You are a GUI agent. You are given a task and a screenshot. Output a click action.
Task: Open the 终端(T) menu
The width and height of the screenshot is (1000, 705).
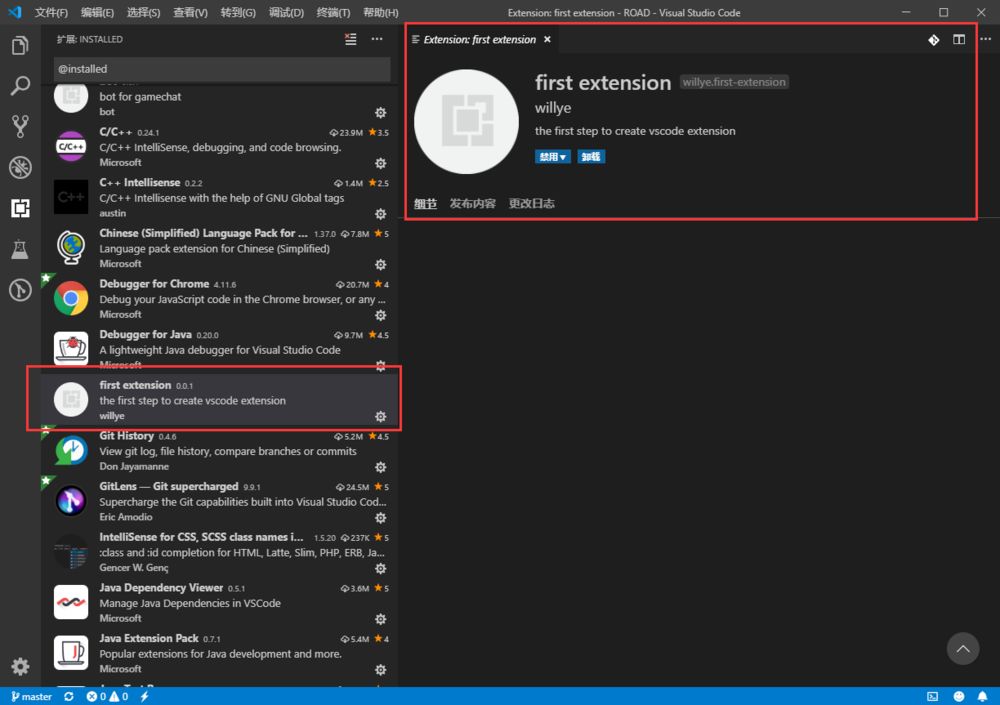333,13
